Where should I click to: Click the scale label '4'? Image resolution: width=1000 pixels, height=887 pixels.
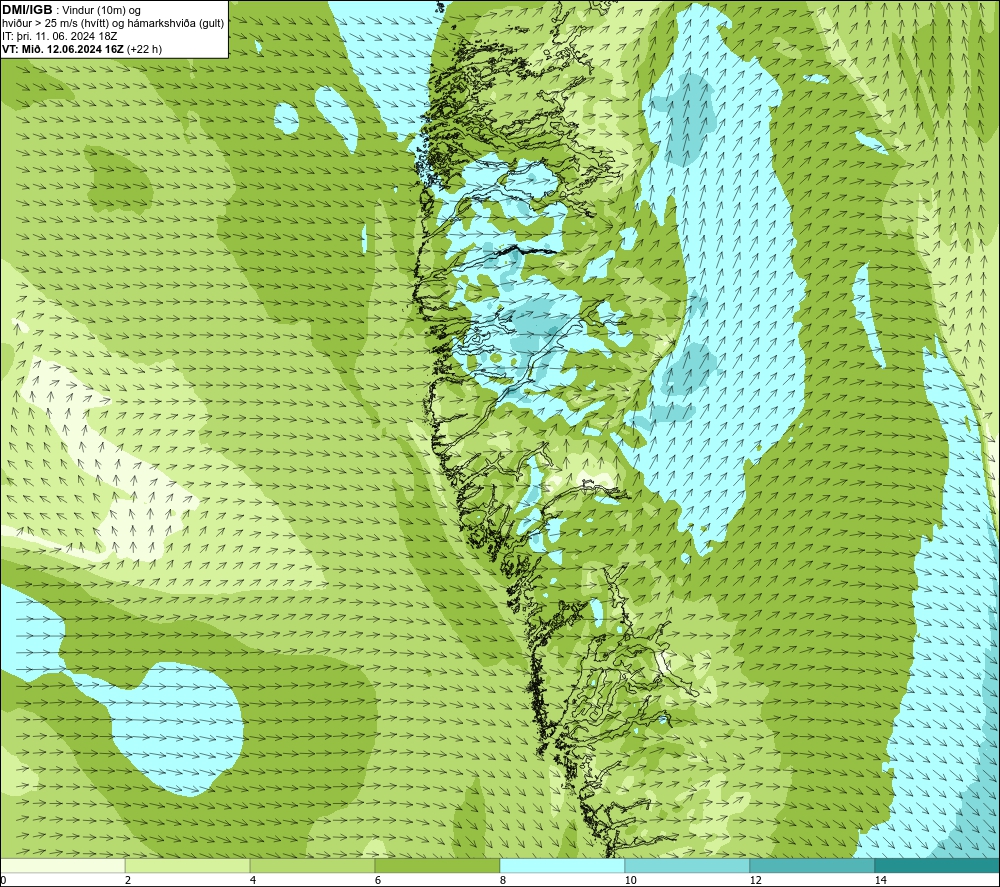point(253,880)
